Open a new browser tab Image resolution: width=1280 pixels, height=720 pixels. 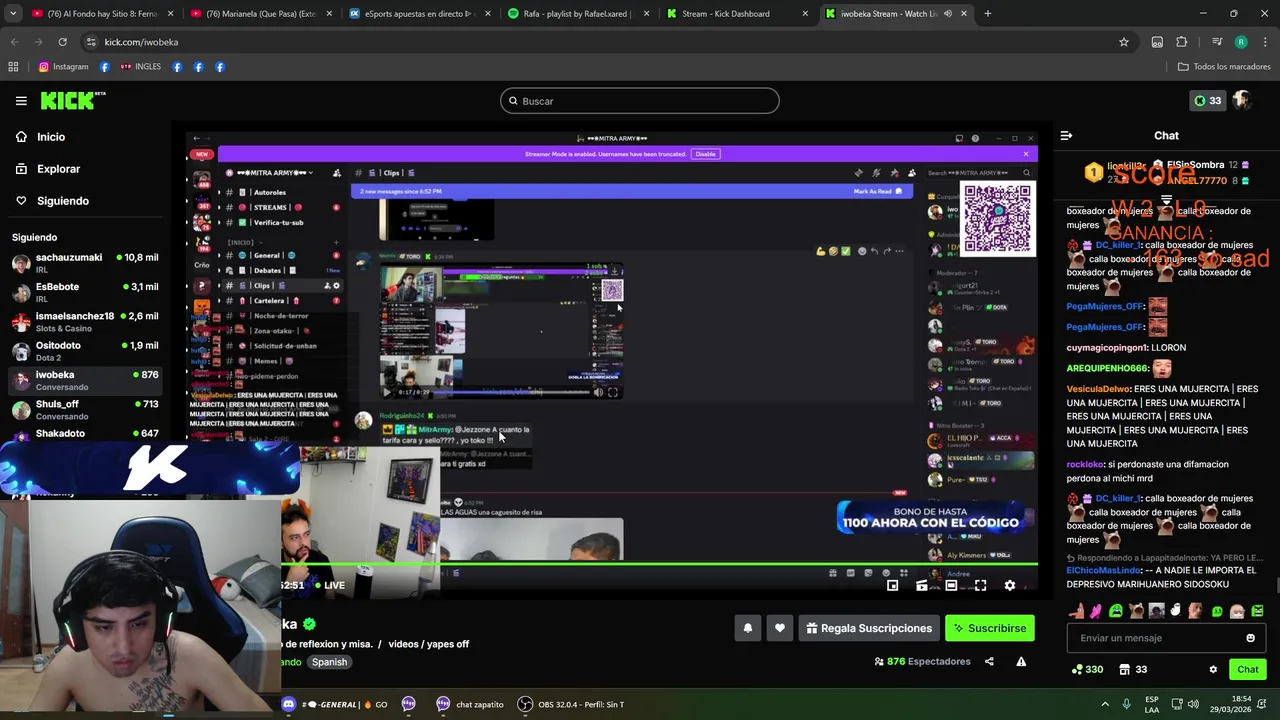pyautogui.click(x=987, y=14)
